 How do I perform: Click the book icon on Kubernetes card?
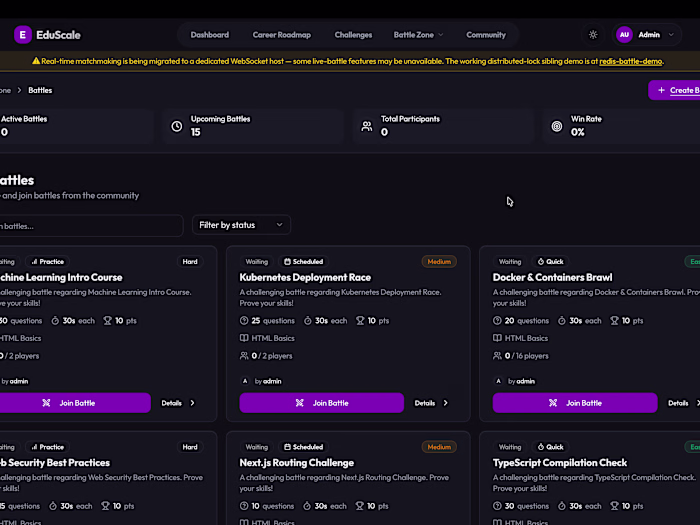(x=244, y=338)
